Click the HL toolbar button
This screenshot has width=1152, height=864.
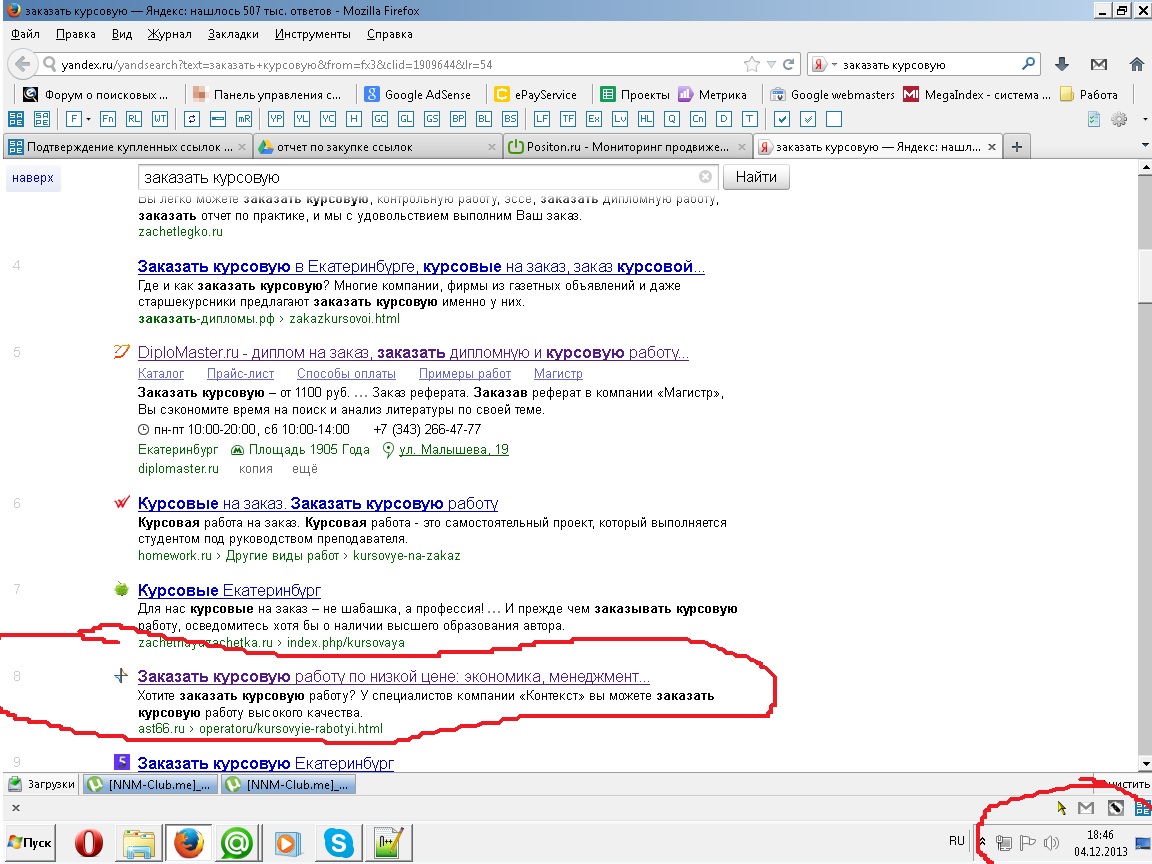(x=646, y=119)
